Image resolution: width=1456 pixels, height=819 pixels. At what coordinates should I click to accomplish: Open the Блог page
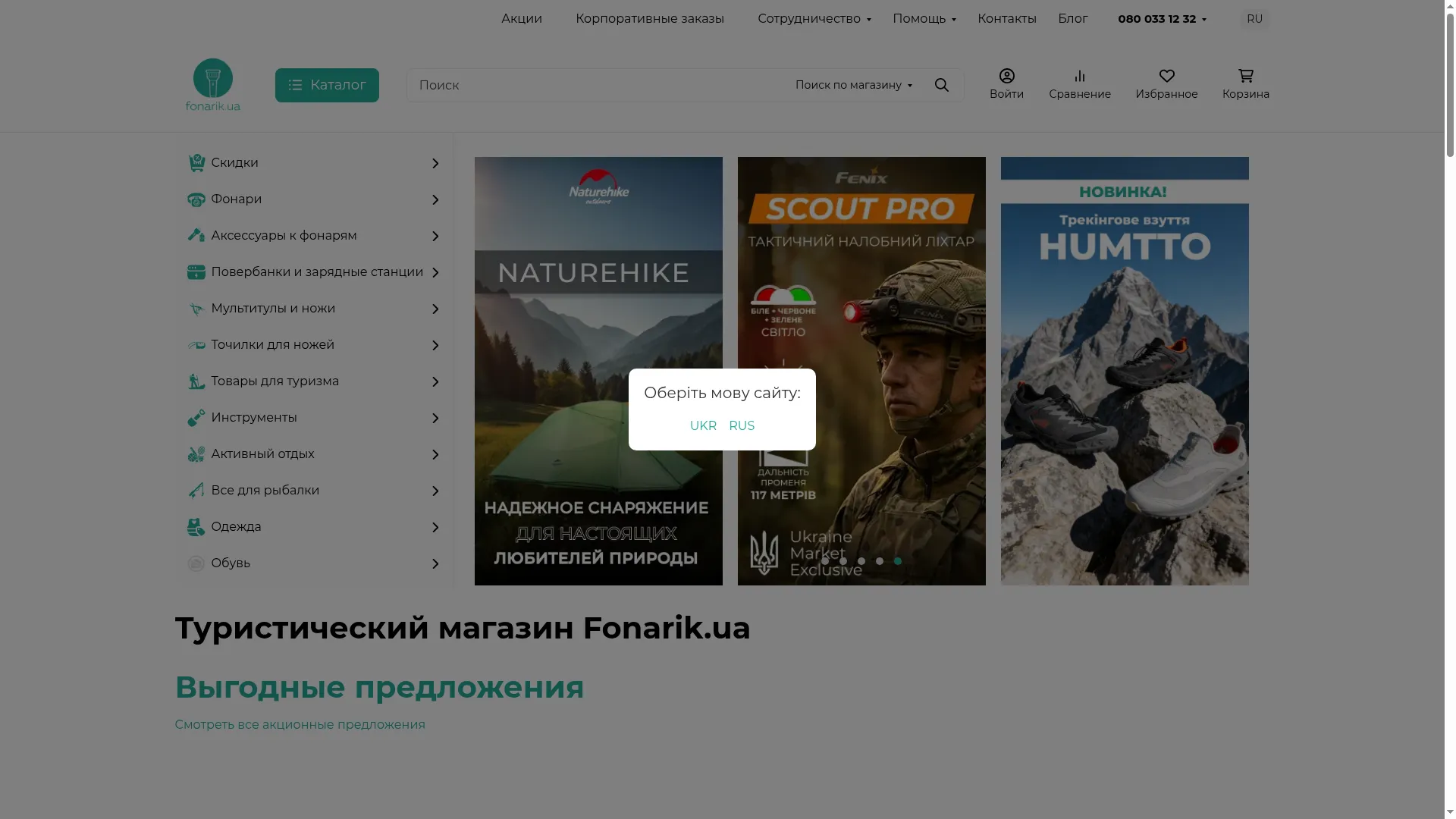[x=1073, y=19]
